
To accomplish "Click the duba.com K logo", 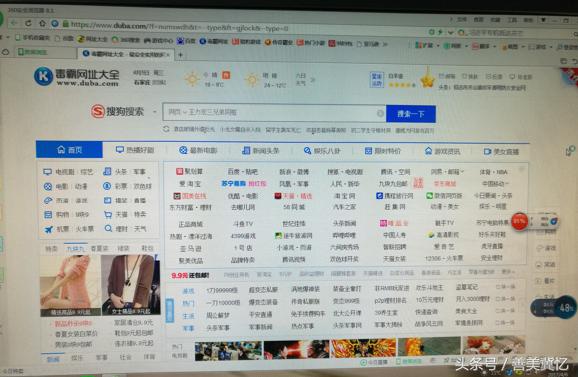I will click(43, 76).
